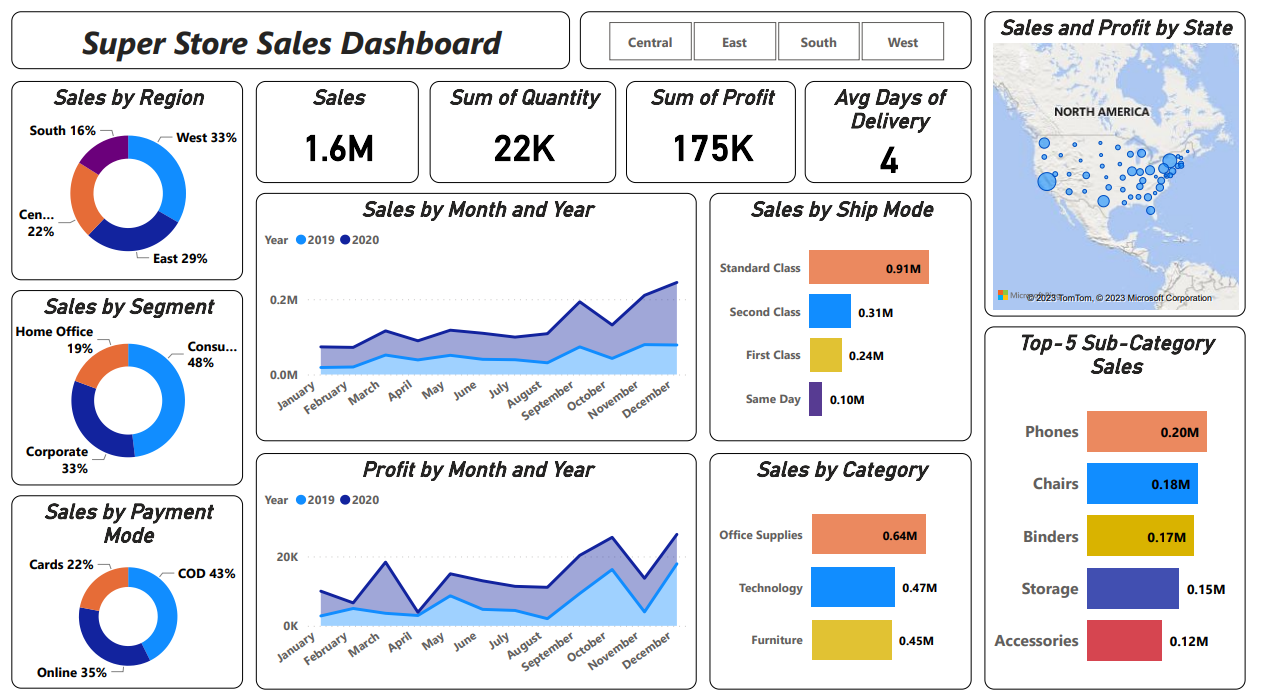
Task: Select the Phones bar in Top-5 Sub-Category Sales
Action: tap(1146, 431)
